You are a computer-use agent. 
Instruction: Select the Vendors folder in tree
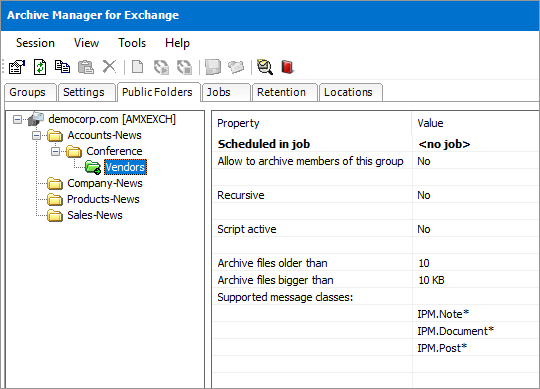tap(125, 167)
